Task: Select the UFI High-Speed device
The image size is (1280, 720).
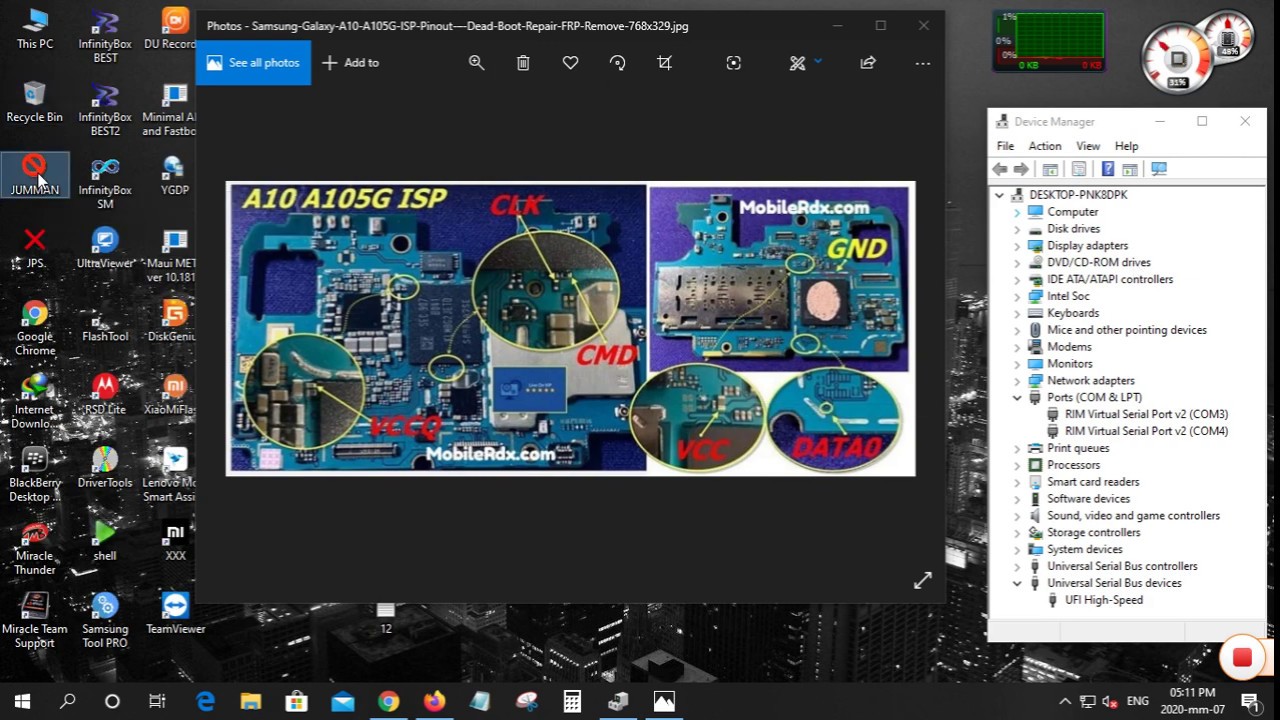Action: click(1103, 600)
